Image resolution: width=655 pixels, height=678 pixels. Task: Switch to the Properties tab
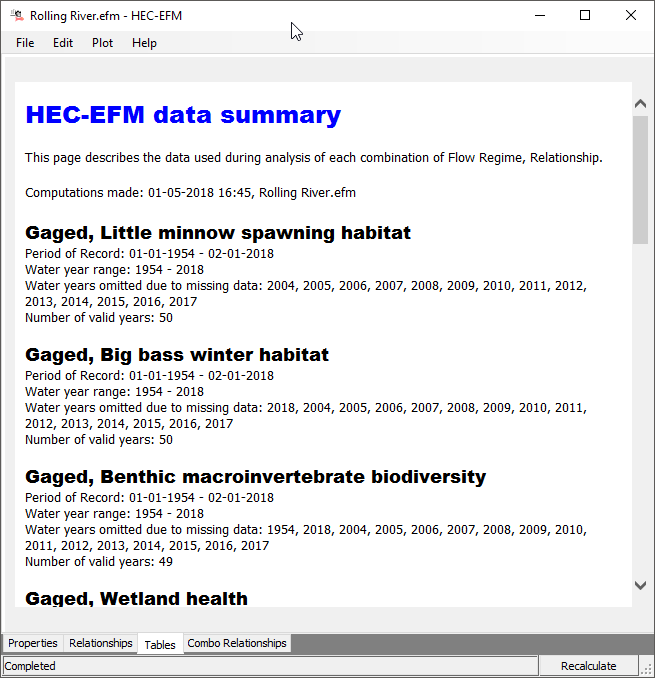pyautogui.click(x=33, y=643)
